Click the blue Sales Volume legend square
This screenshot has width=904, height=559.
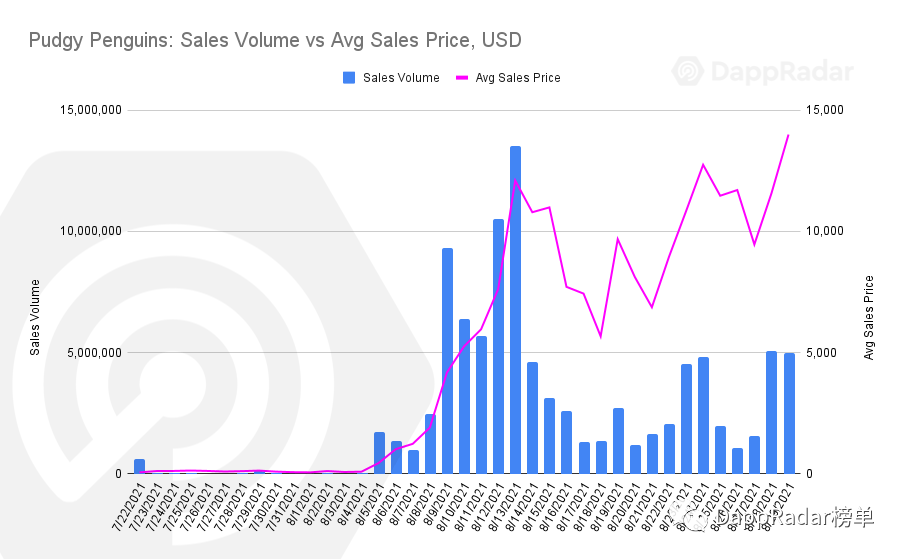click(x=349, y=77)
